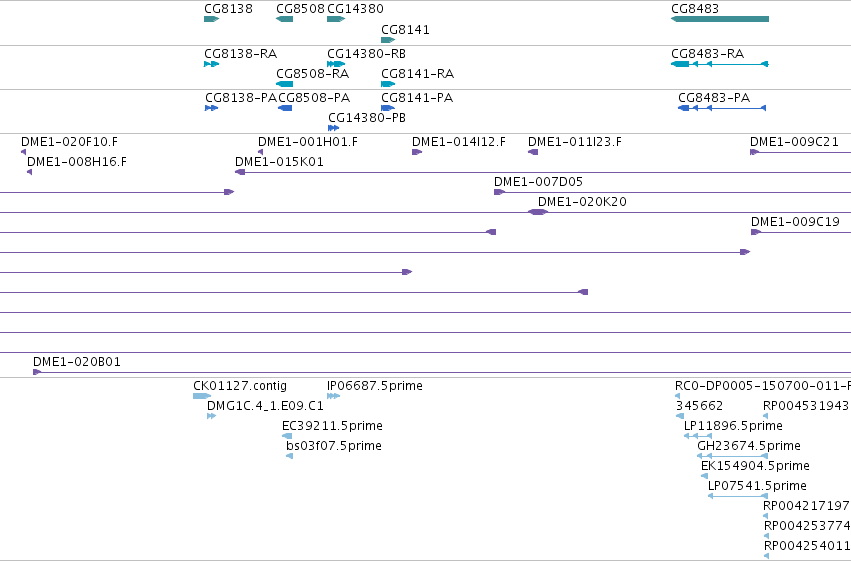Select the CG8138 gene feature

tap(212, 19)
